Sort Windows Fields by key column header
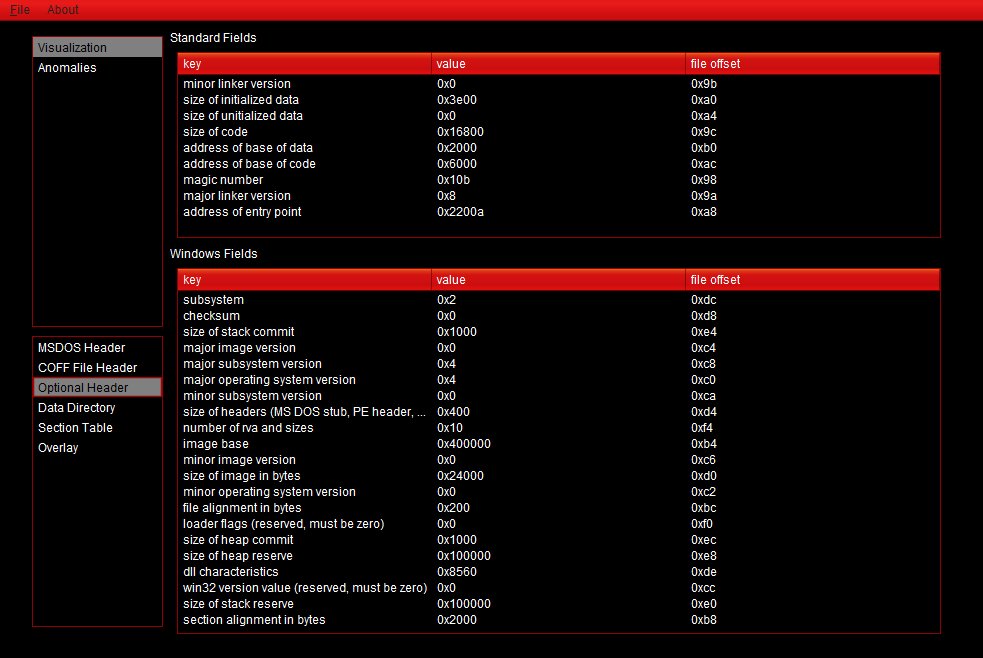Image resolution: width=983 pixels, height=658 pixels. 305,280
